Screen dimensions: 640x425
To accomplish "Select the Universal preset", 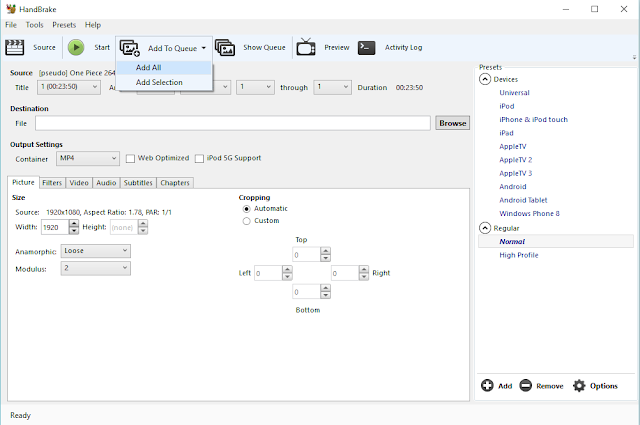I will pos(514,93).
